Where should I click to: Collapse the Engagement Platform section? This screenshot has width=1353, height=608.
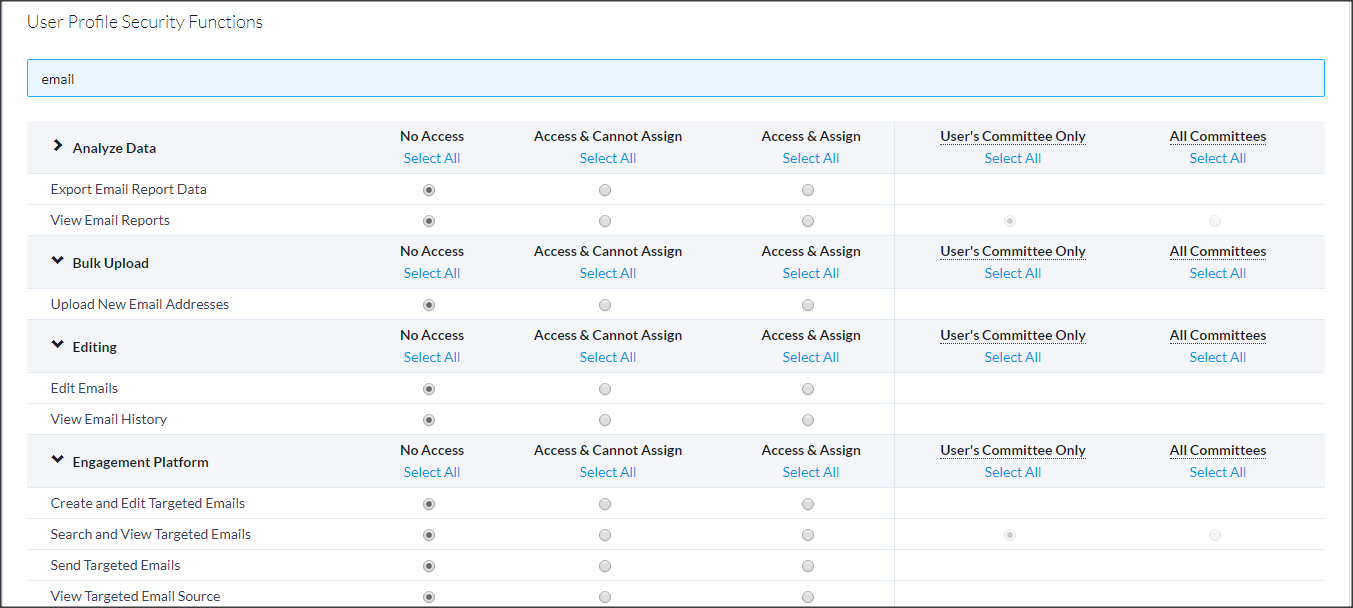[57, 458]
